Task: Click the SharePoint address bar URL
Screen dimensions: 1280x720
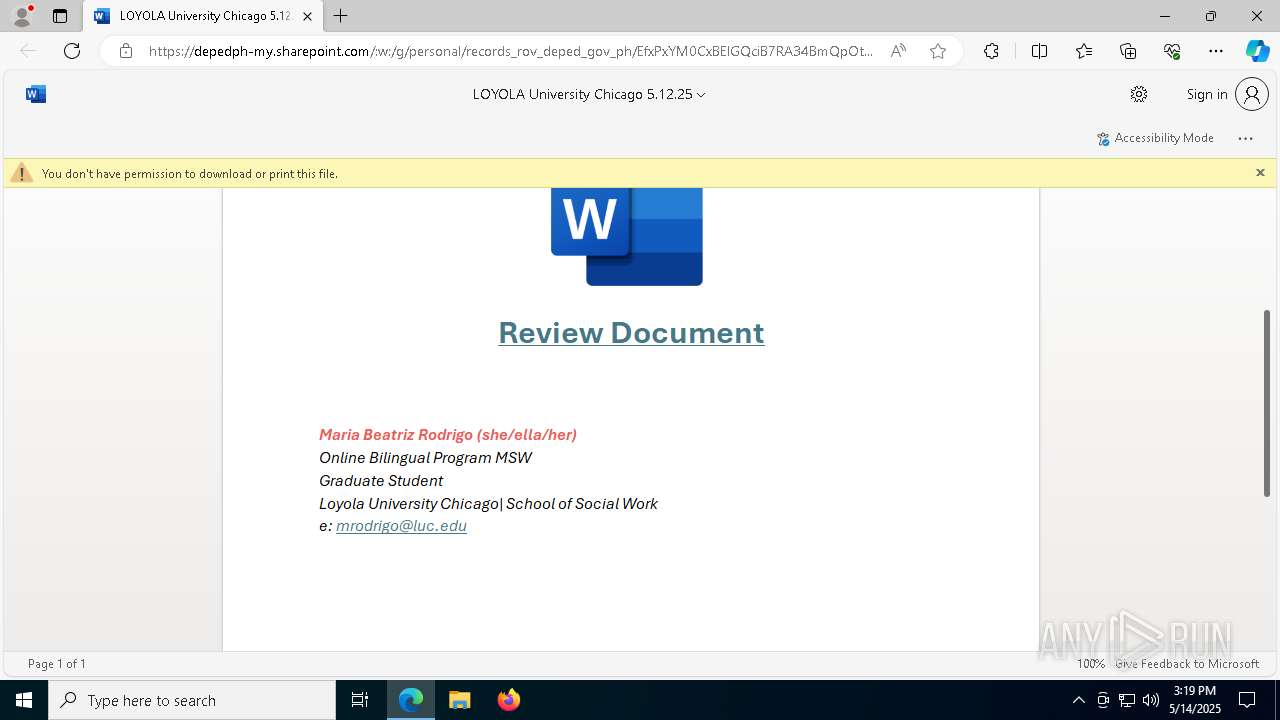Action: [510, 51]
